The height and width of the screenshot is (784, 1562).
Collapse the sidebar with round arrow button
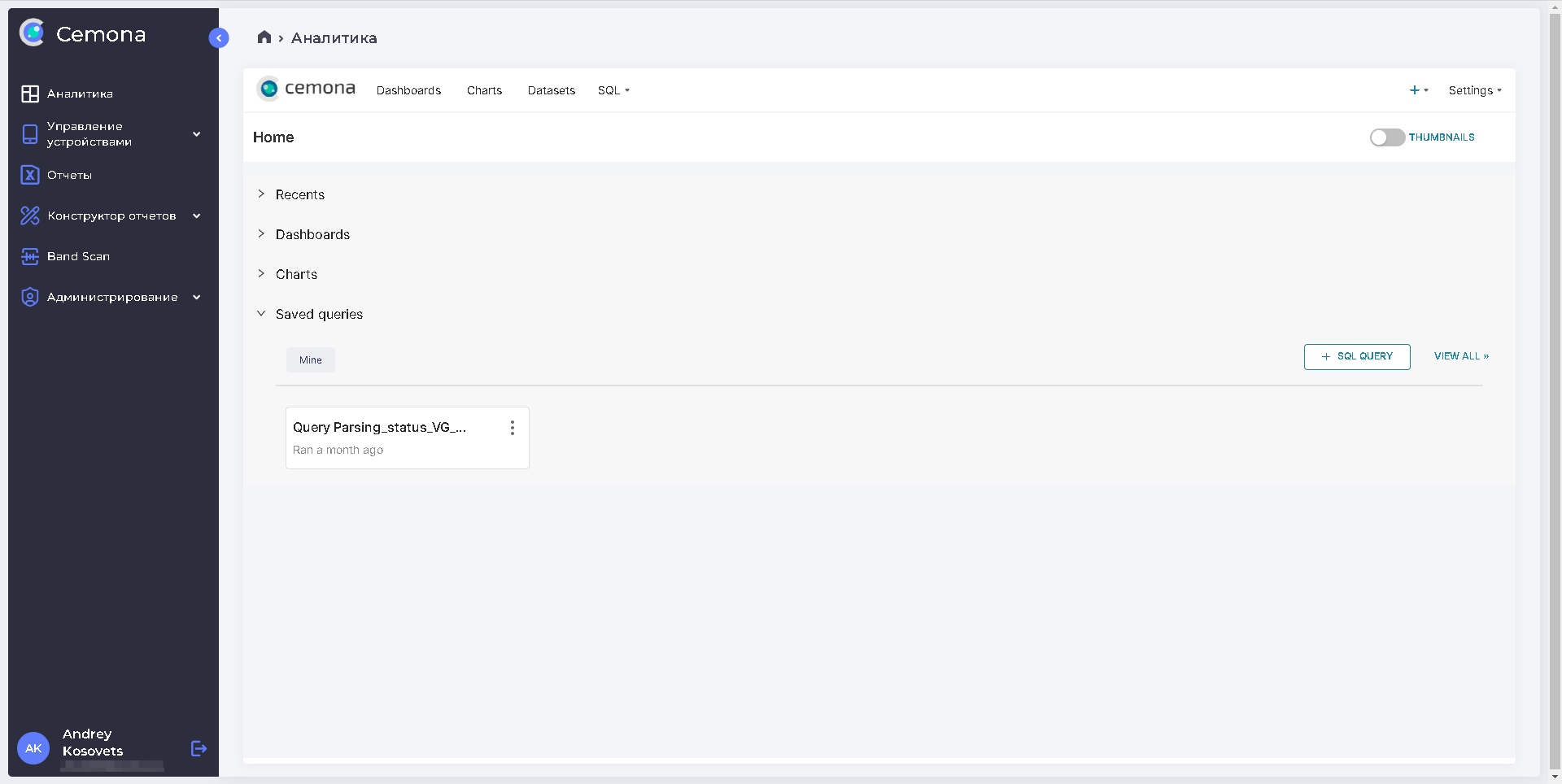pyautogui.click(x=219, y=38)
